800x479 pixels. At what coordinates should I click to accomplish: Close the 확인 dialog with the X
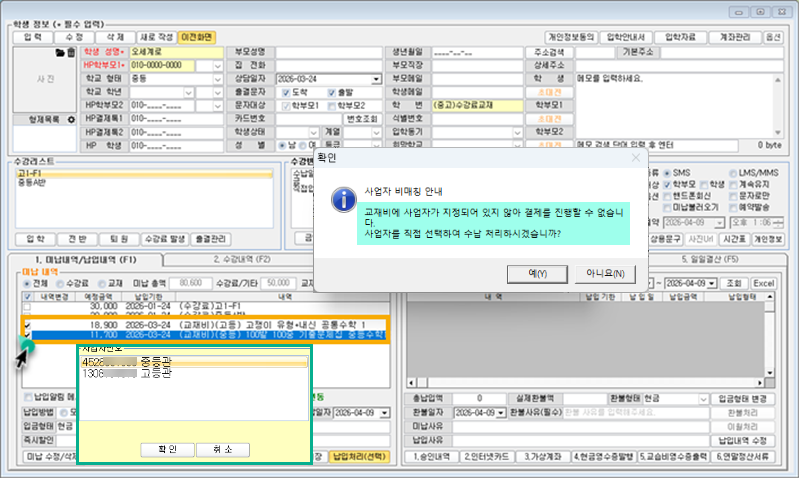point(635,158)
